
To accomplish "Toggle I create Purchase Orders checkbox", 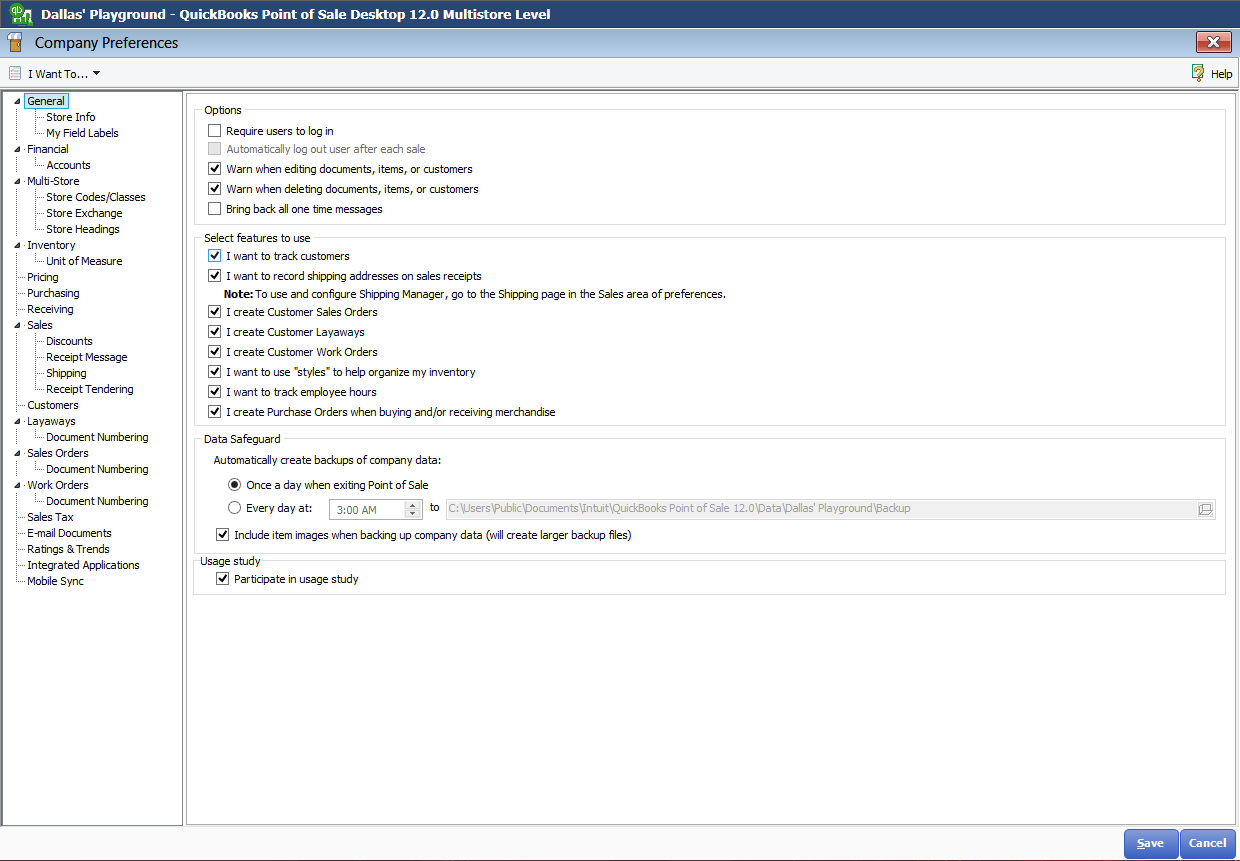I will (214, 412).
